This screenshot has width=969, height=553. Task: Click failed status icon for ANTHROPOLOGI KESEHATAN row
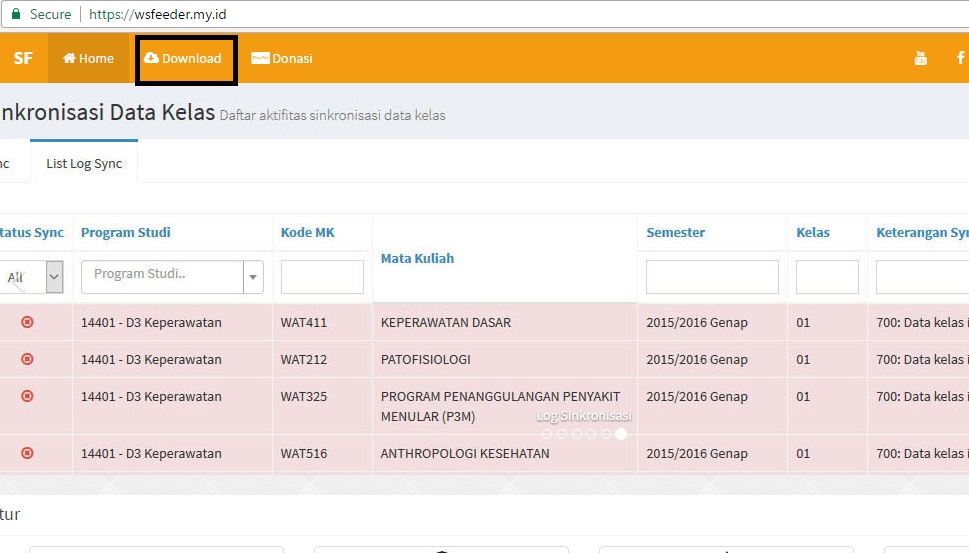(27, 453)
